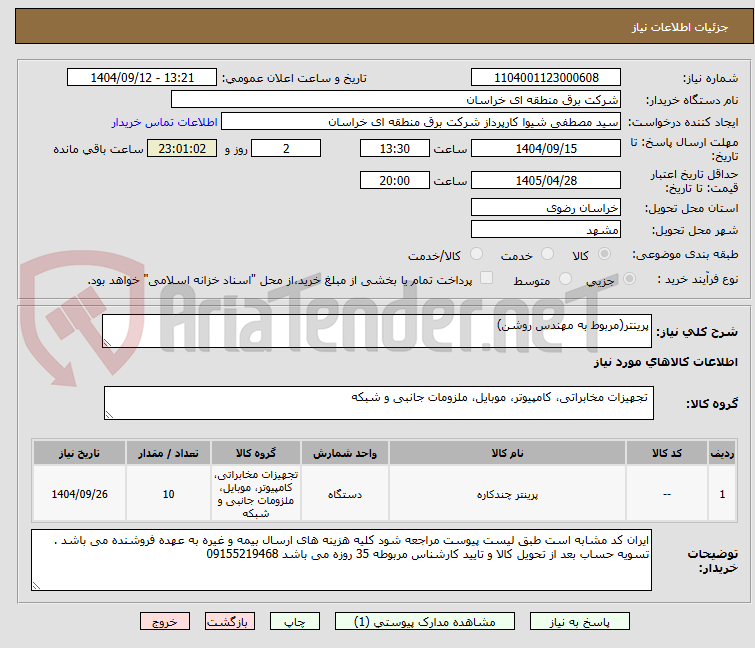Click the اطلاعات کالاهای مورد نیاز heading
The height and width of the screenshot is (648, 755).
pyautogui.click(x=665, y=362)
